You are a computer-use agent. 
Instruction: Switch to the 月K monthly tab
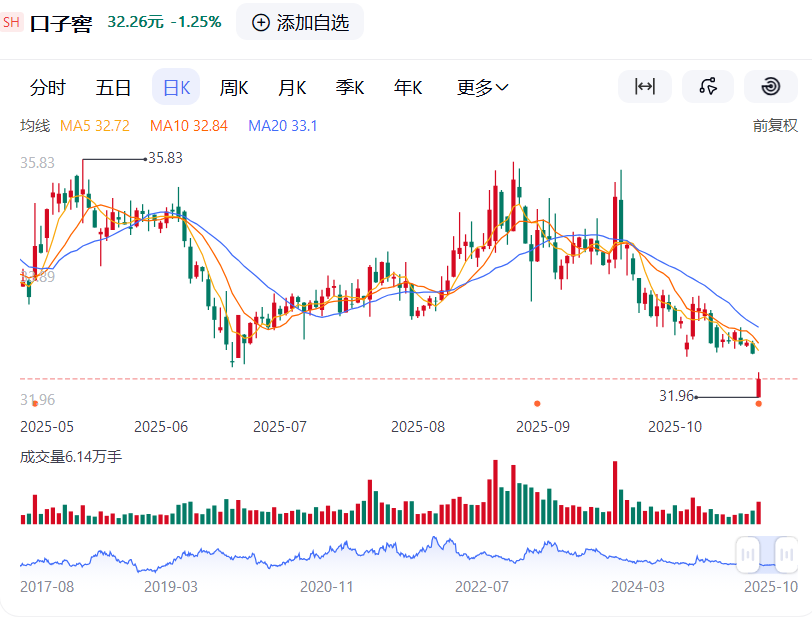pyautogui.click(x=291, y=87)
